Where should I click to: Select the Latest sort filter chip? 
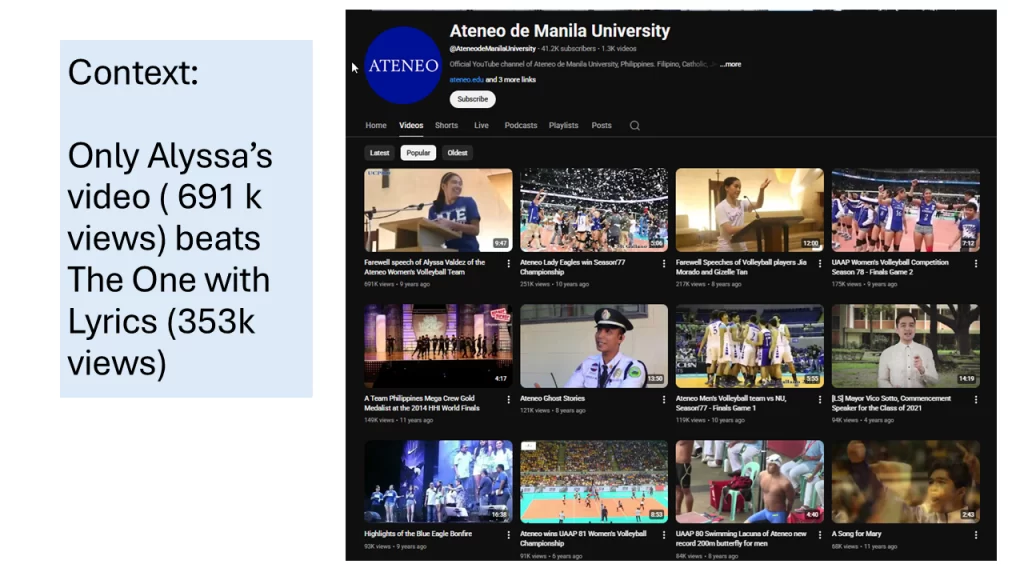pyautogui.click(x=379, y=153)
